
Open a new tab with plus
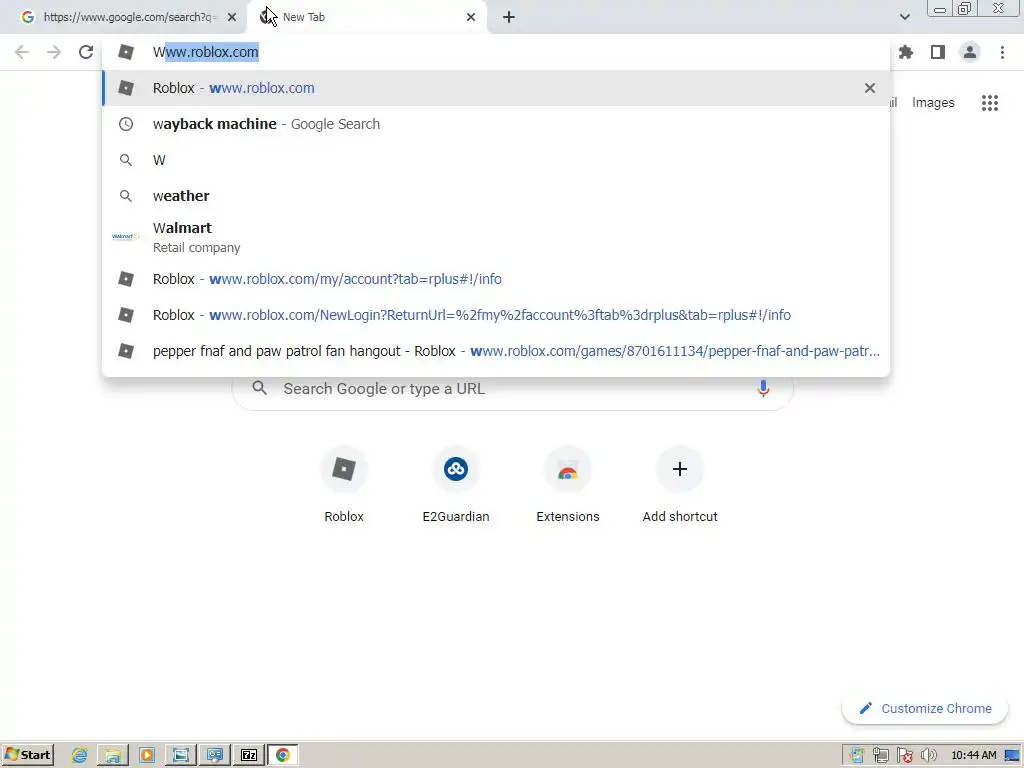(509, 17)
